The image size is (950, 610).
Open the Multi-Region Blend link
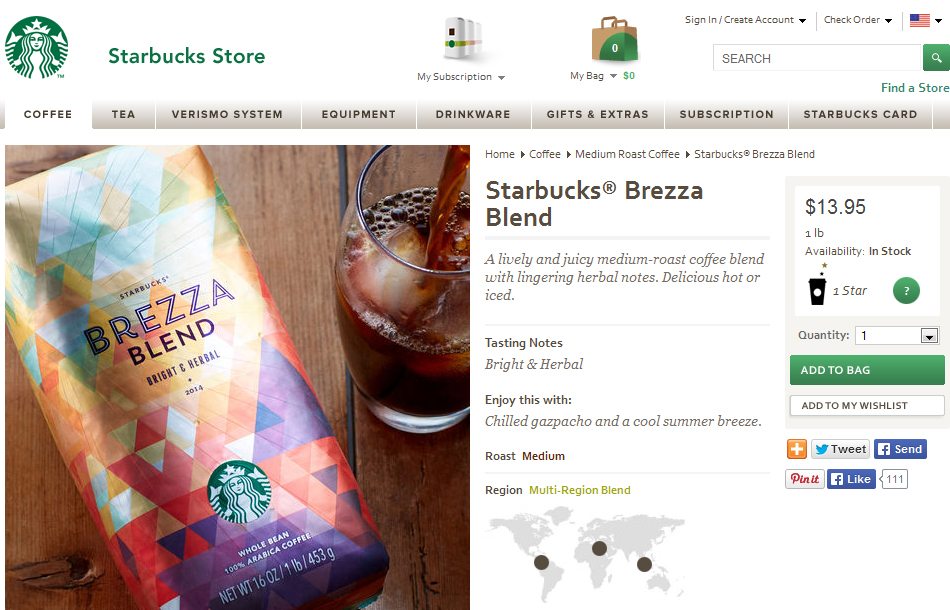click(580, 490)
